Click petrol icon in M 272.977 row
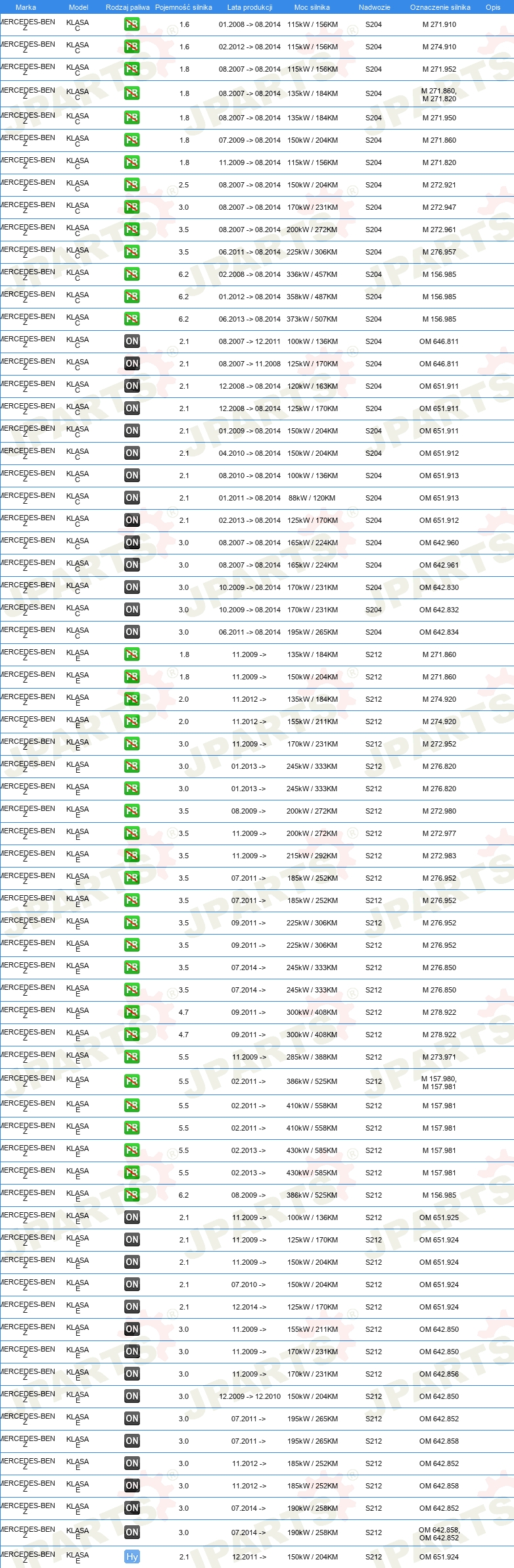This screenshot has height=1568, width=514. click(132, 833)
